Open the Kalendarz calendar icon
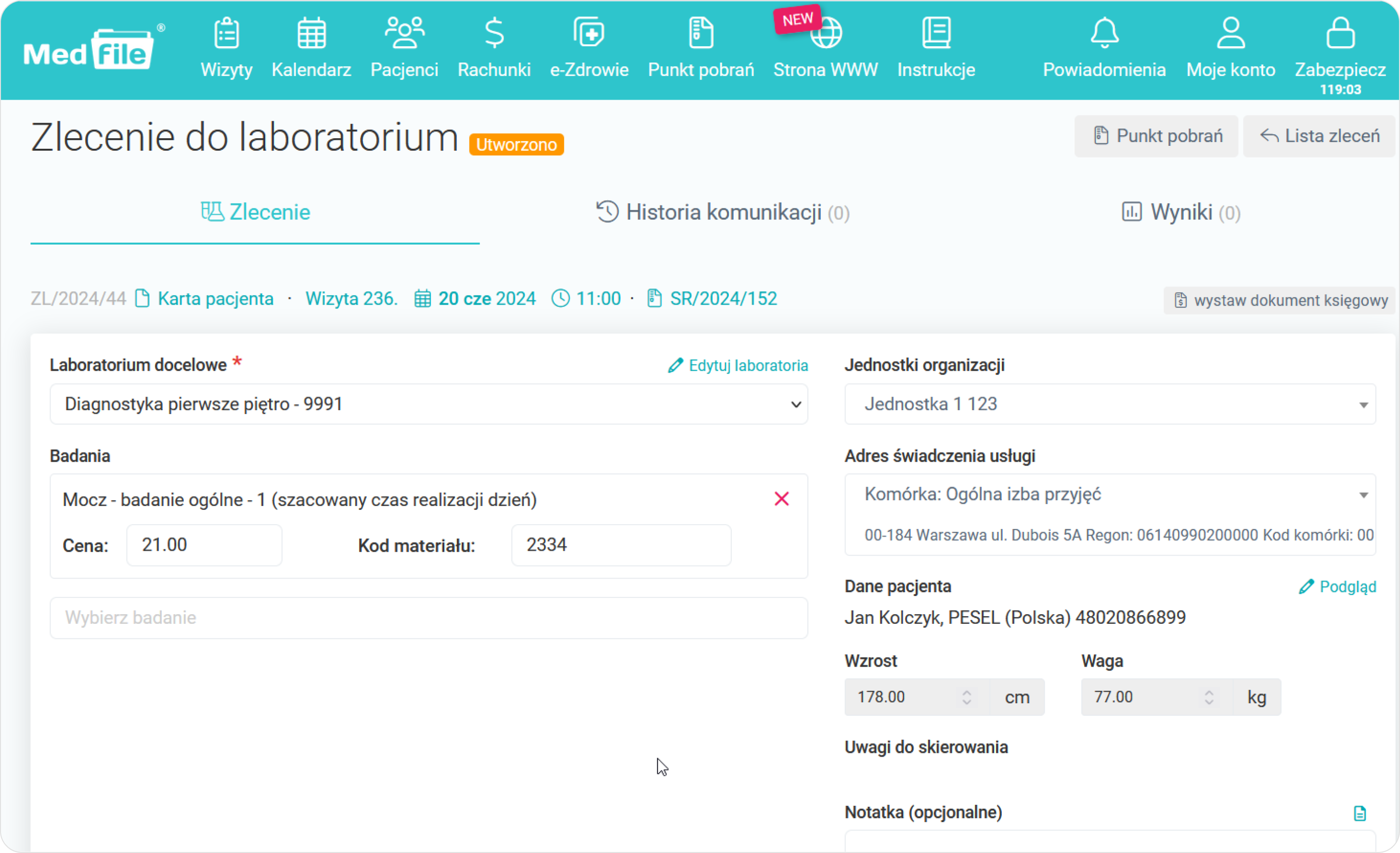 [x=311, y=33]
